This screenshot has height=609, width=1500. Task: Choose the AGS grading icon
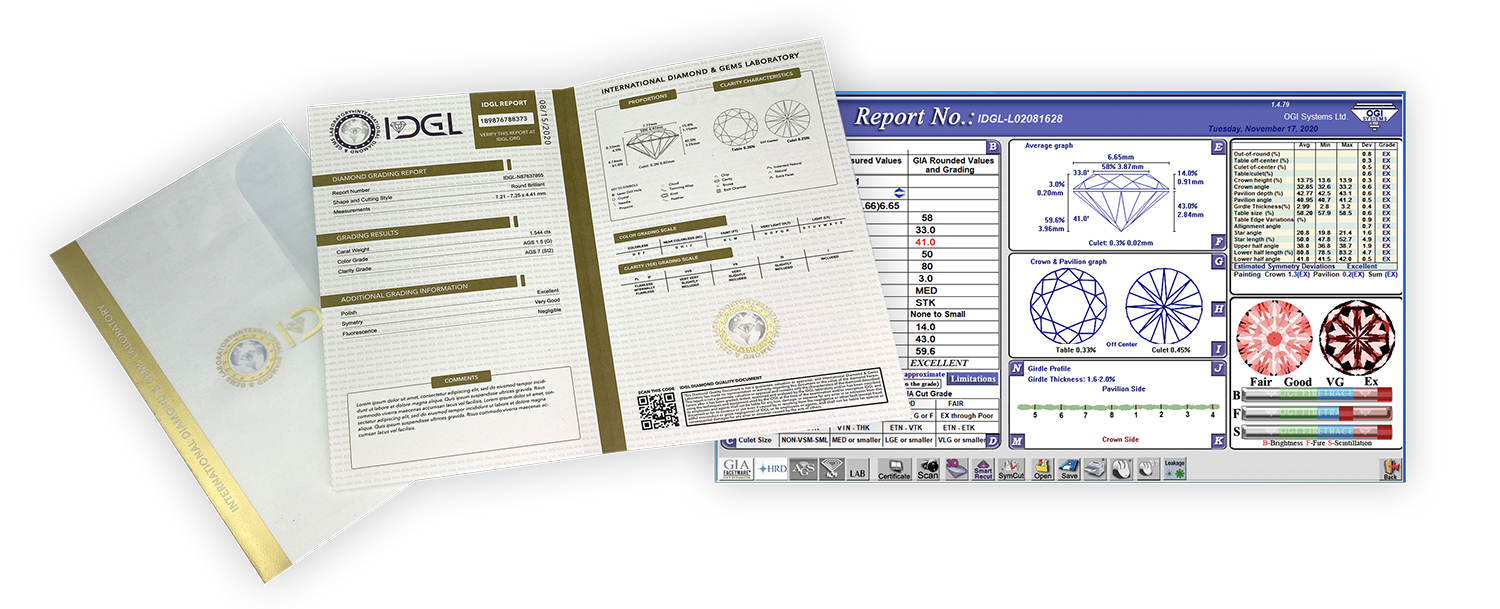pos(802,469)
